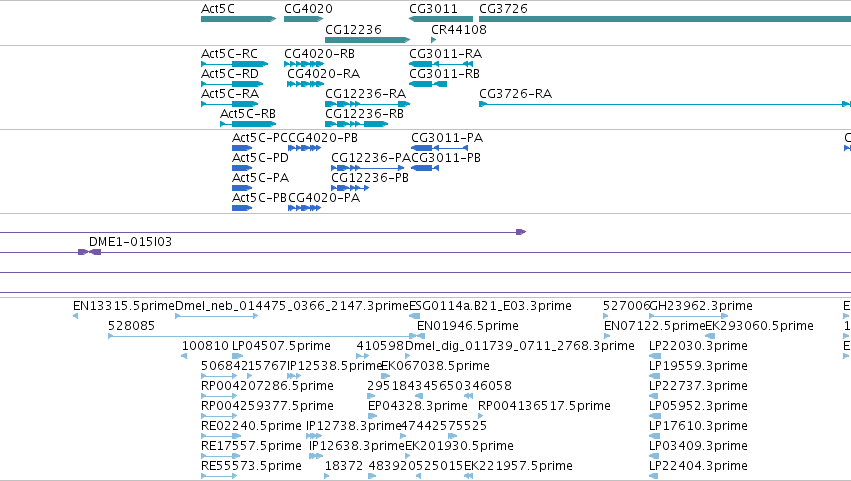Click the CG12236 gene label
This screenshot has height=481, width=851.
click(353, 29)
